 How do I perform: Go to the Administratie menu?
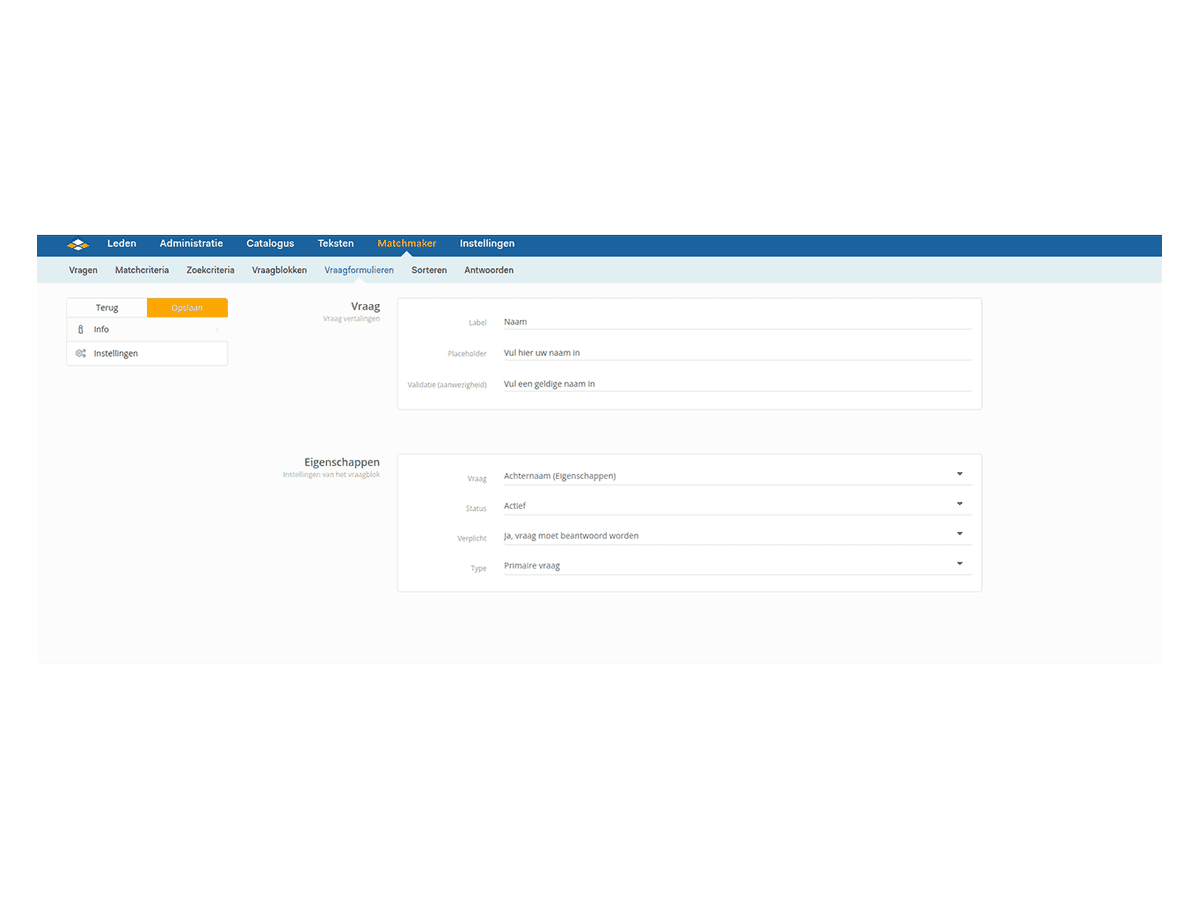pos(191,244)
